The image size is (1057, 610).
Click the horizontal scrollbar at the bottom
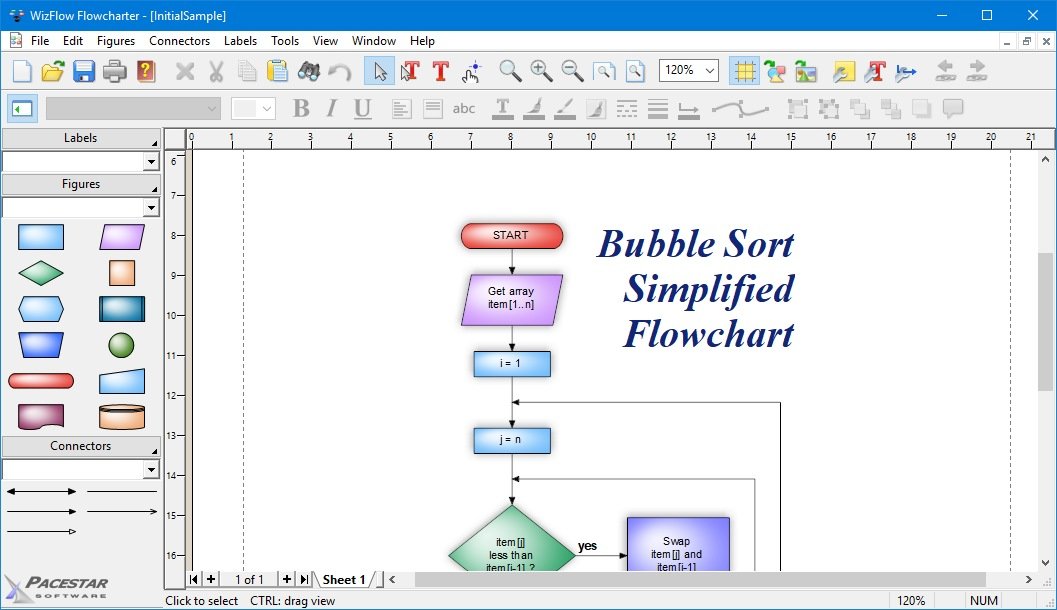[x=700, y=579]
